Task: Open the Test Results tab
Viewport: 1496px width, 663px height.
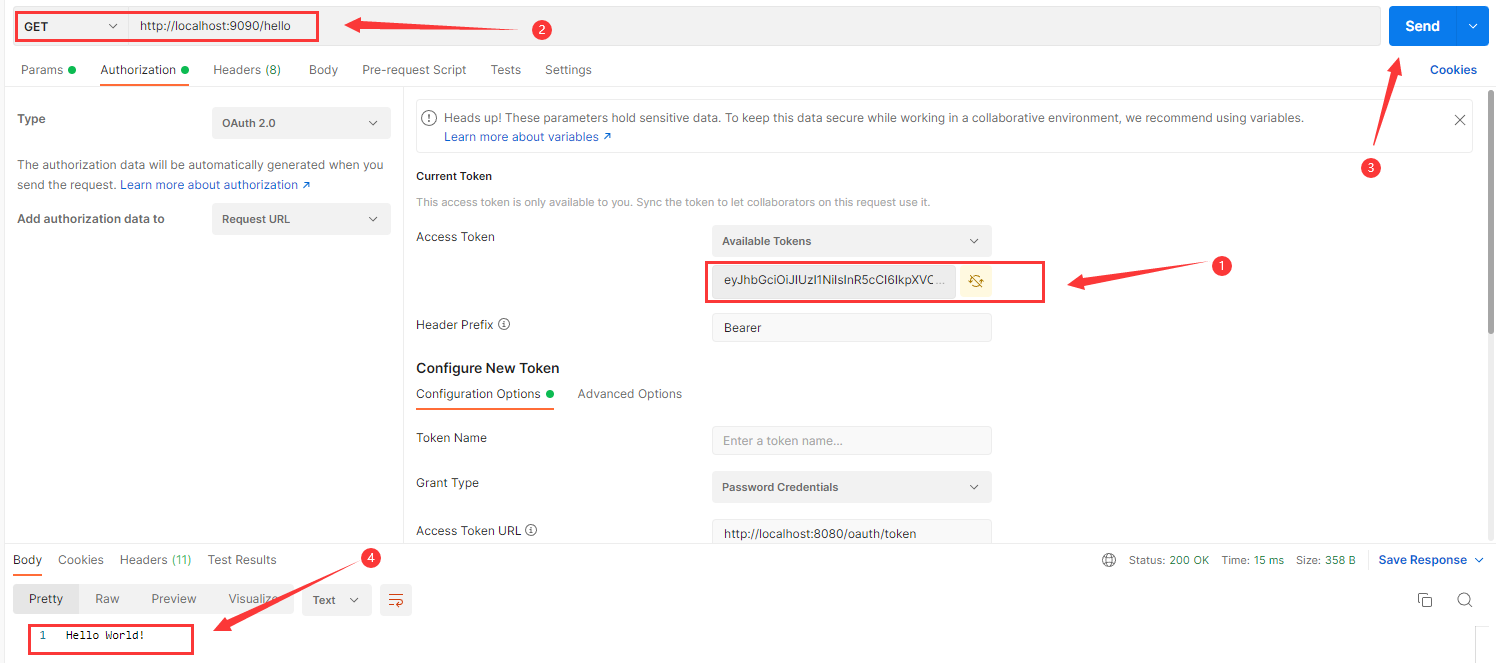Action: click(242, 560)
